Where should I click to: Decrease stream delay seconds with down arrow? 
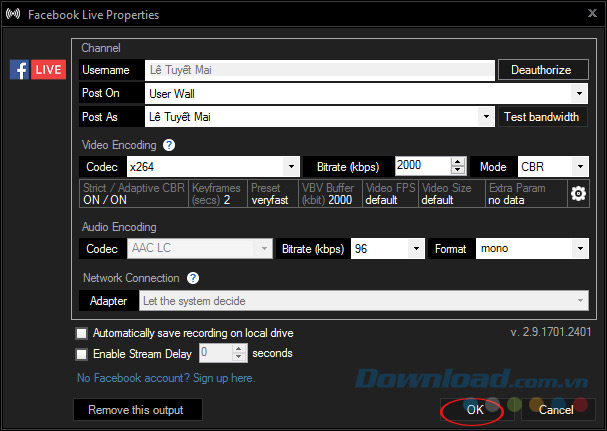pos(239,357)
